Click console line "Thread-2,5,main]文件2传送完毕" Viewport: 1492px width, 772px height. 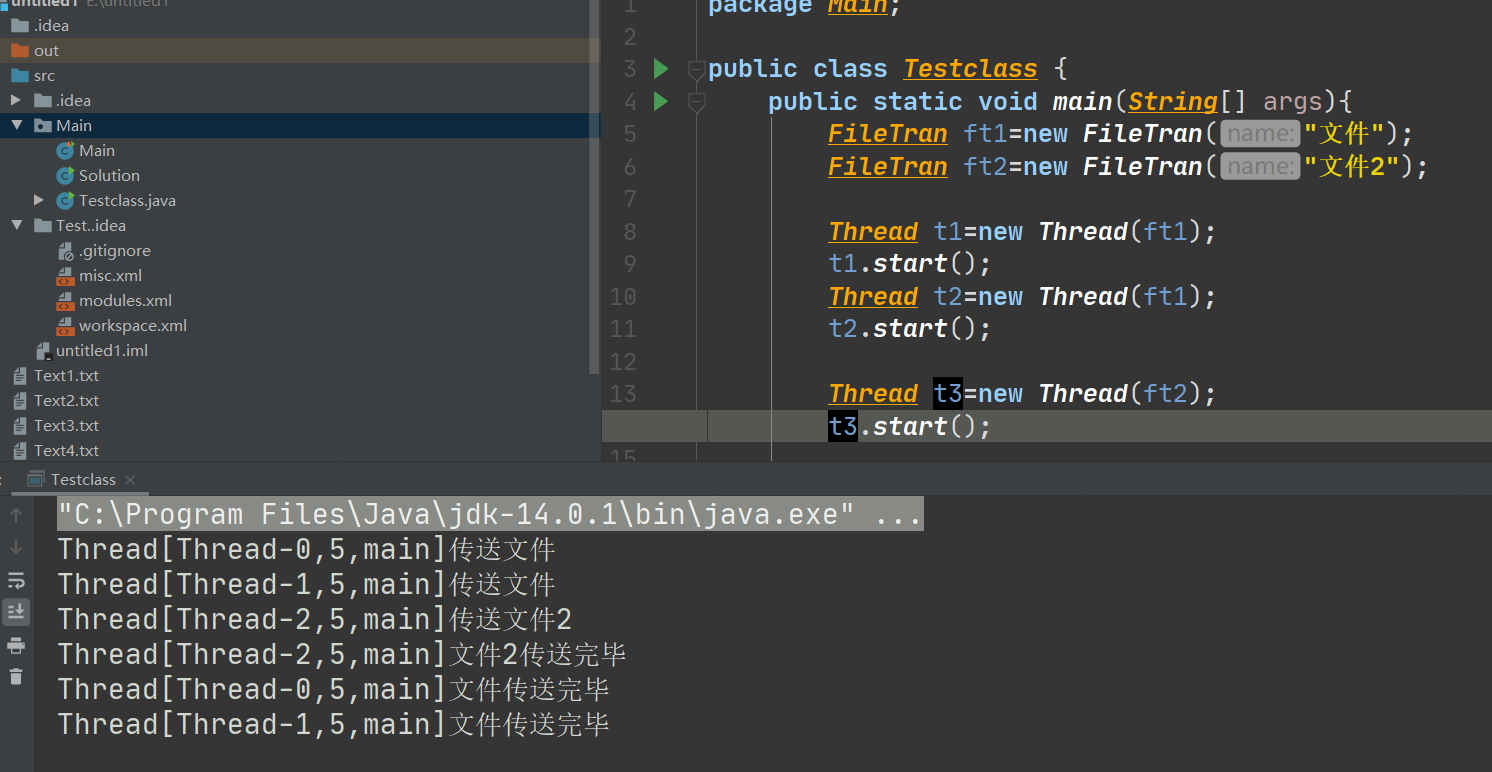point(342,654)
